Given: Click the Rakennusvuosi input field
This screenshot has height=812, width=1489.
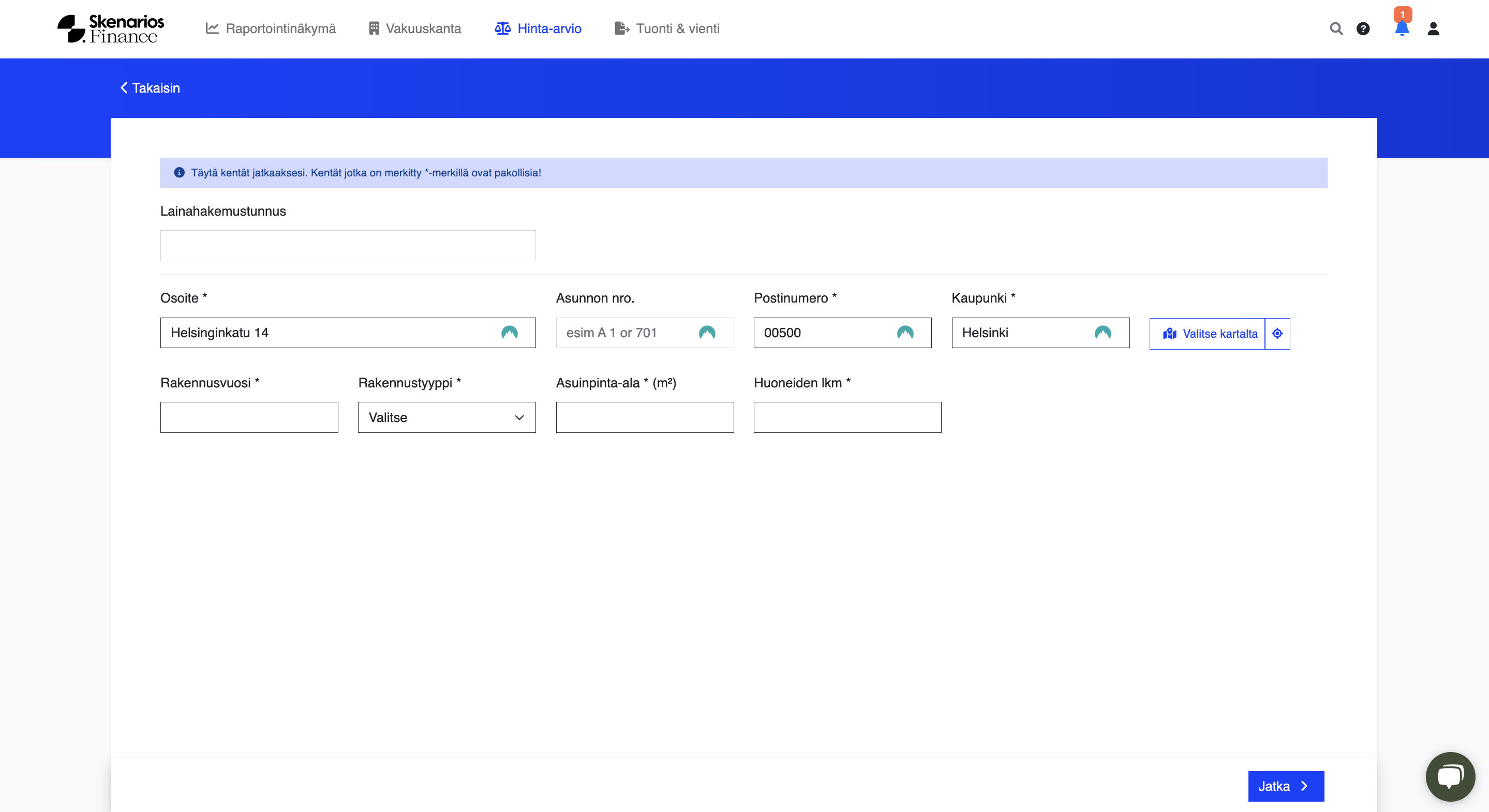Looking at the screenshot, I should coord(248,417).
